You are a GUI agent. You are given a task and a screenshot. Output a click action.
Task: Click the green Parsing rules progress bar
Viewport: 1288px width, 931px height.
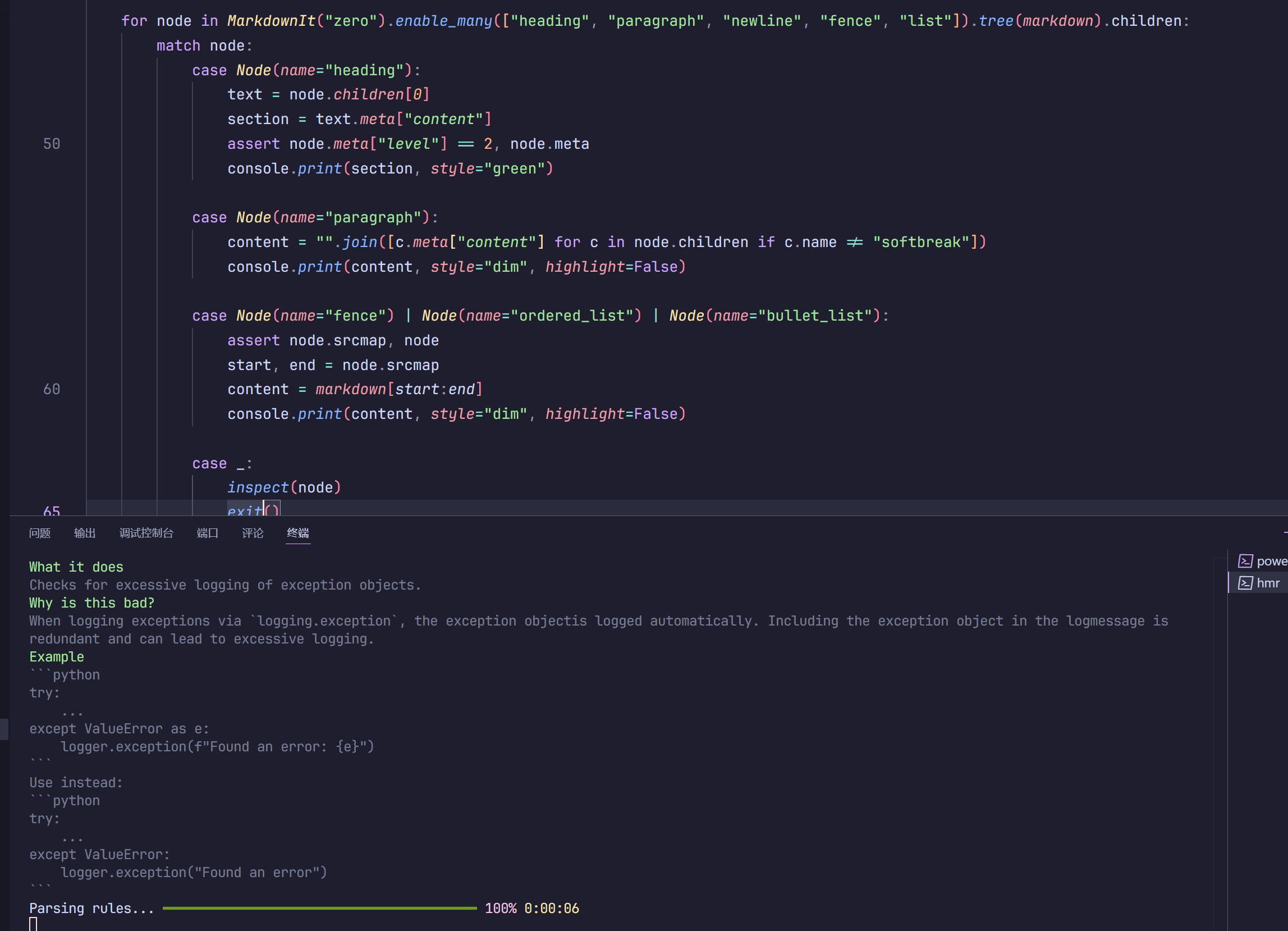click(319, 909)
